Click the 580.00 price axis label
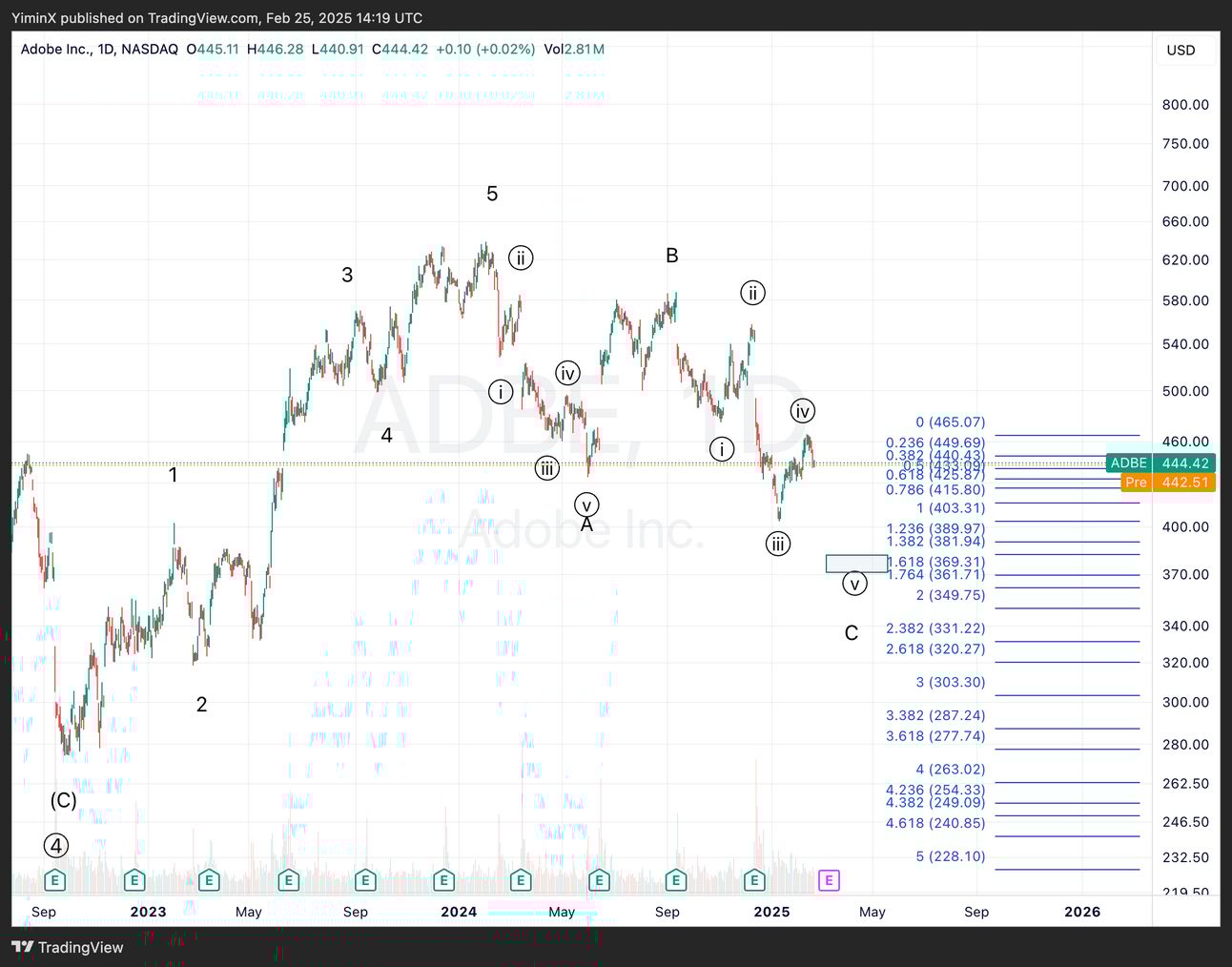The height and width of the screenshot is (967, 1232). coord(1185,300)
